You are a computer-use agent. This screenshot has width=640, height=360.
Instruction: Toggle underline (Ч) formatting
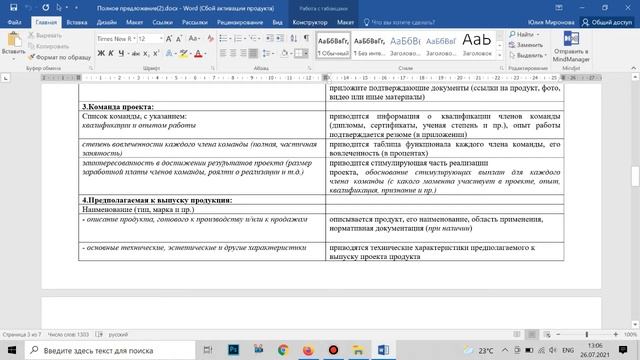tap(121, 53)
